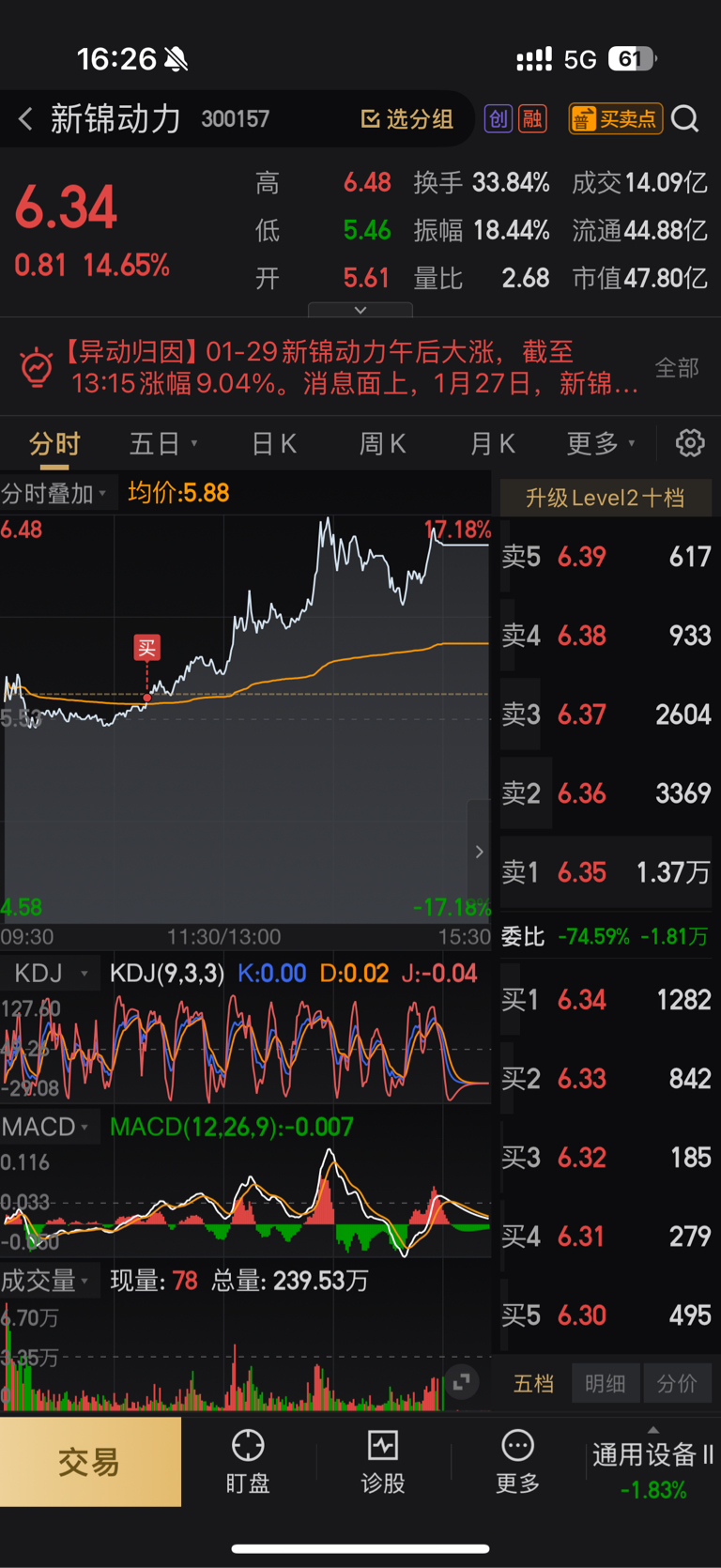Tap the KDJ(9,3,3) parameter label
Viewport: 721px width, 1568px height.
click(x=167, y=974)
